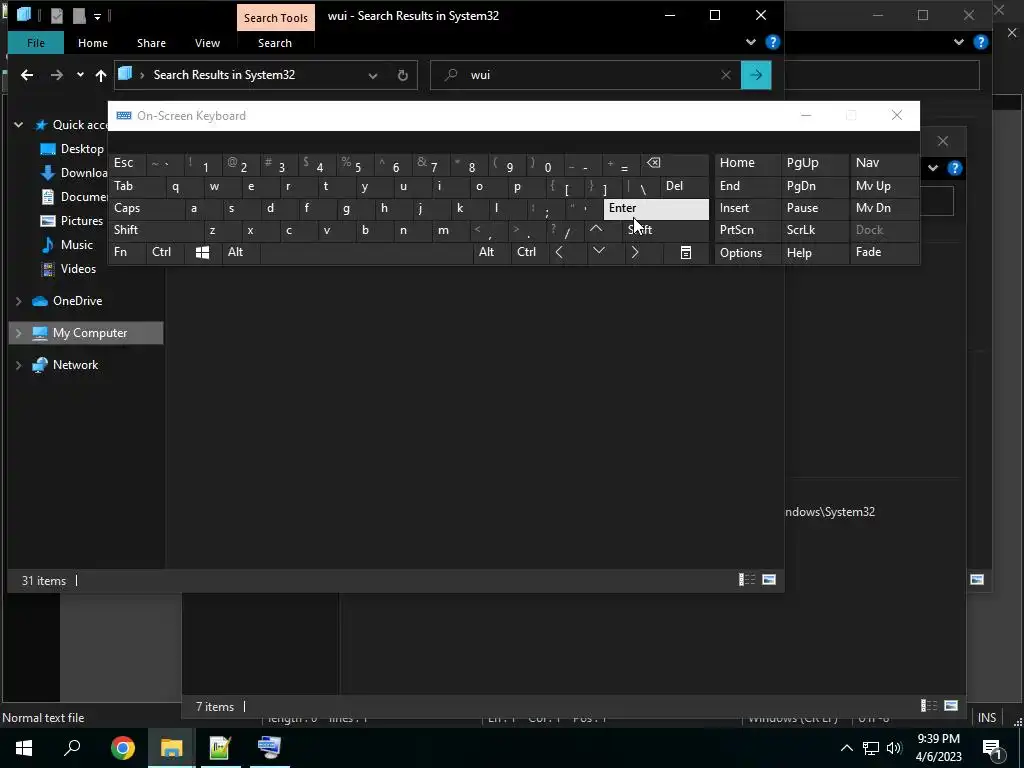The width and height of the screenshot is (1024, 768).
Task: Switch to large icons view in 31 items window
Action: click(x=769, y=580)
